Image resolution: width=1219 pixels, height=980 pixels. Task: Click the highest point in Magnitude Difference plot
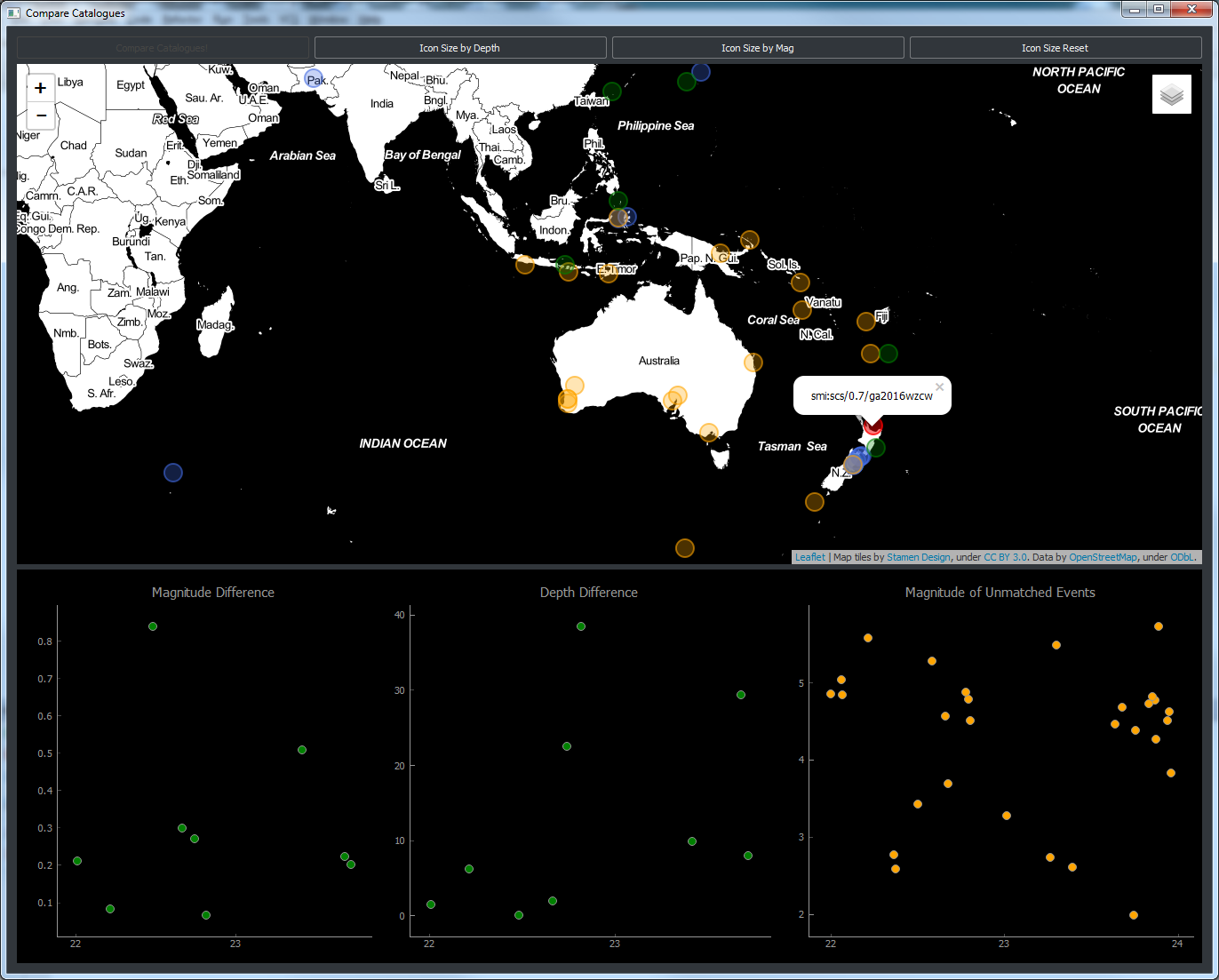tap(153, 626)
